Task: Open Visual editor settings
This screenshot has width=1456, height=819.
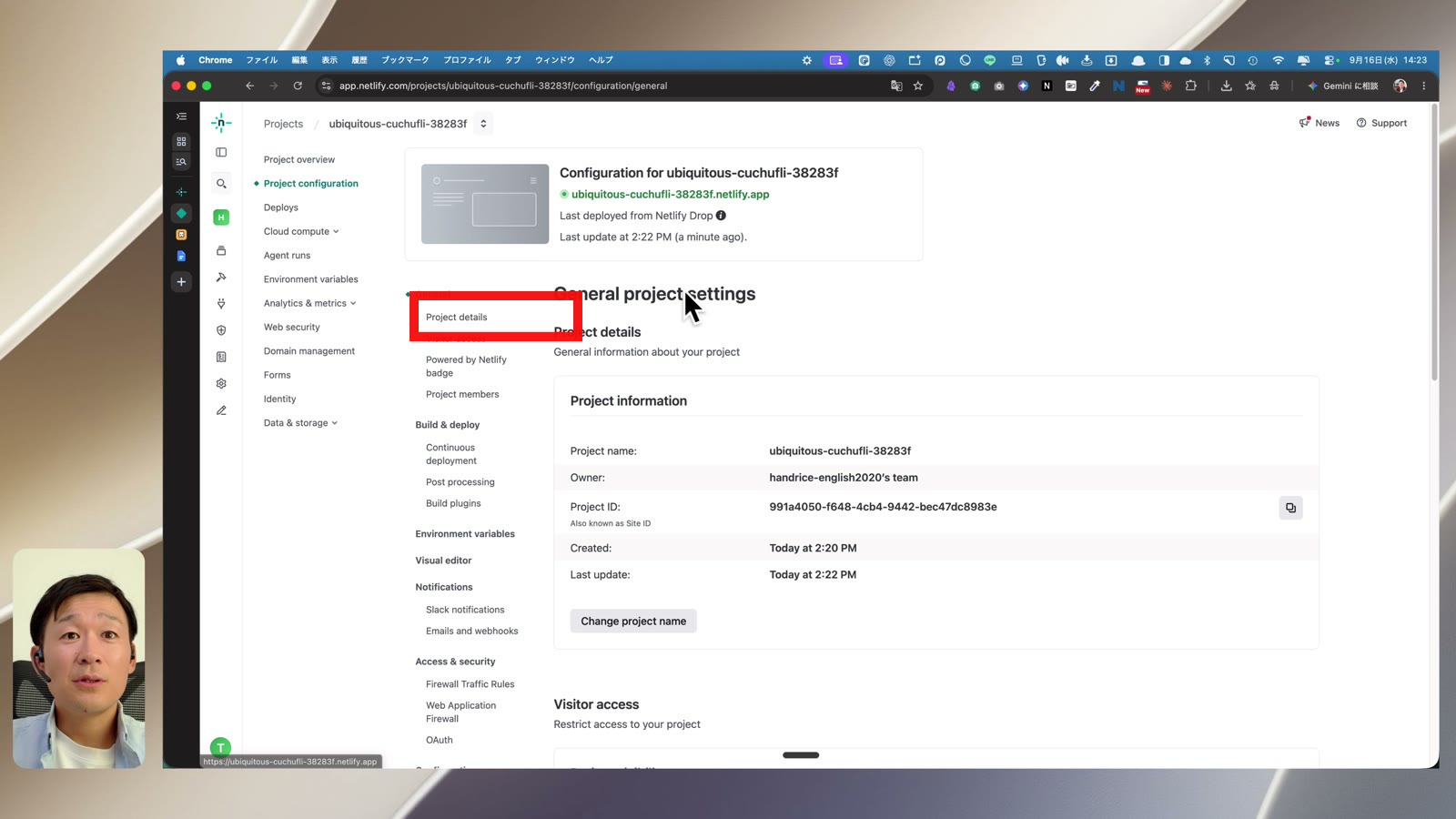Action: coord(444,561)
